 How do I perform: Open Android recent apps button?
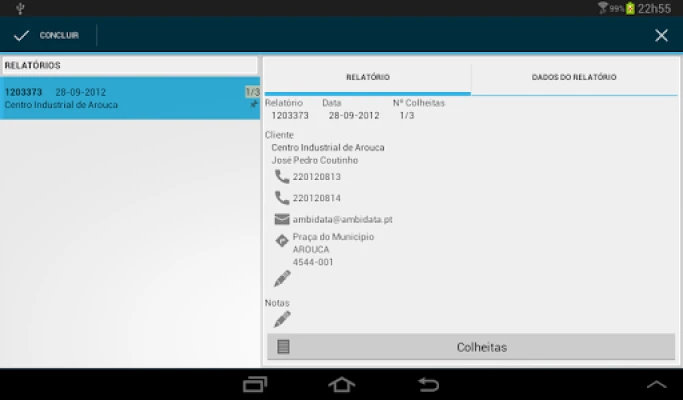[x=255, y=384]
